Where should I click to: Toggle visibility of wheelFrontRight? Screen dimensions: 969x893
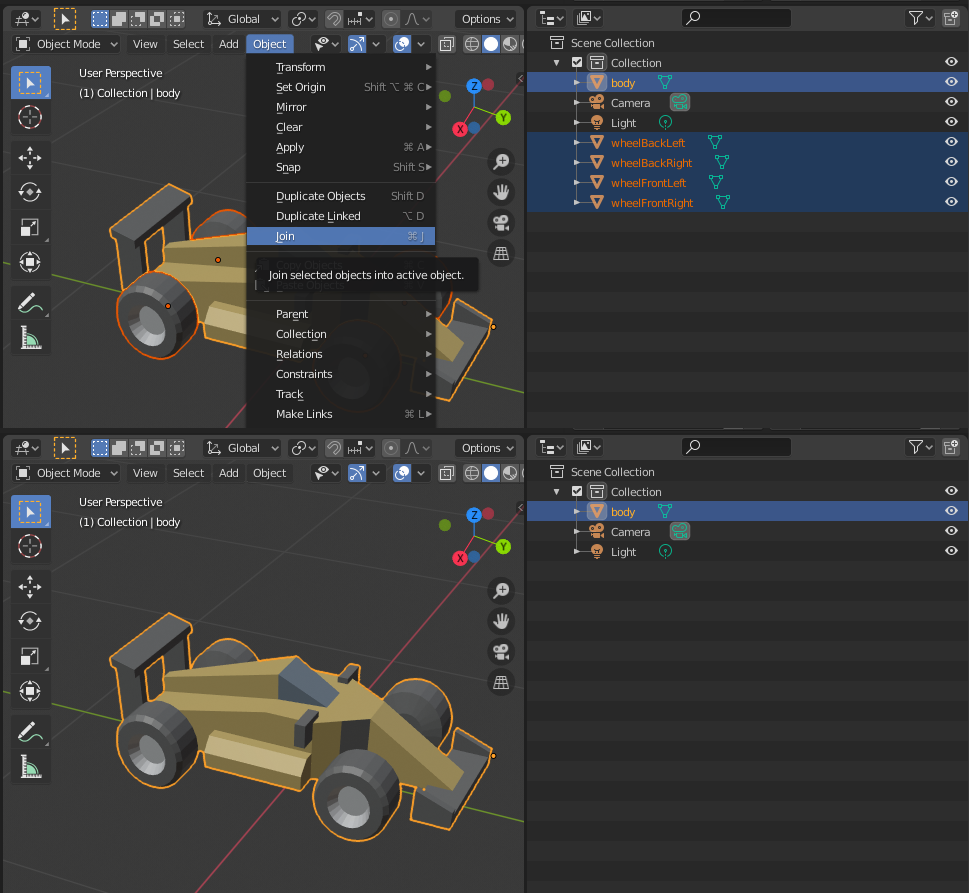[951, 202]
